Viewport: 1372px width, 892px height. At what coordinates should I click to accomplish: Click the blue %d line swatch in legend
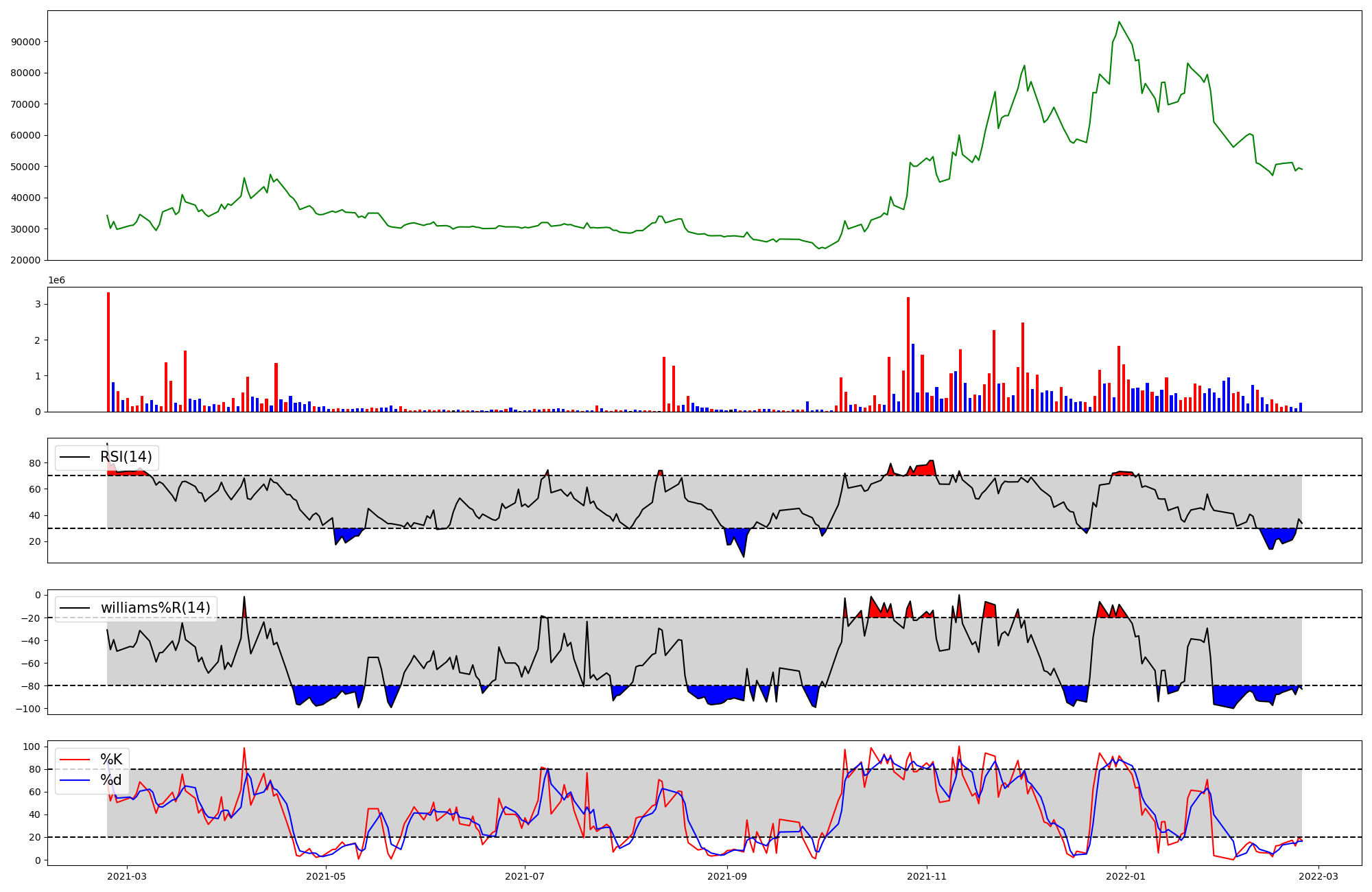(x=75, y=781)
